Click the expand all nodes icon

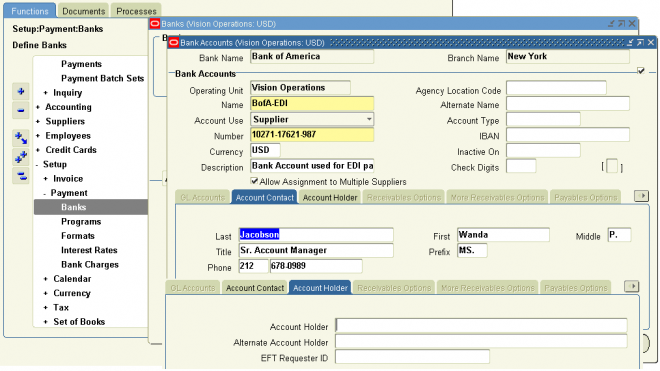pos(21,157)
